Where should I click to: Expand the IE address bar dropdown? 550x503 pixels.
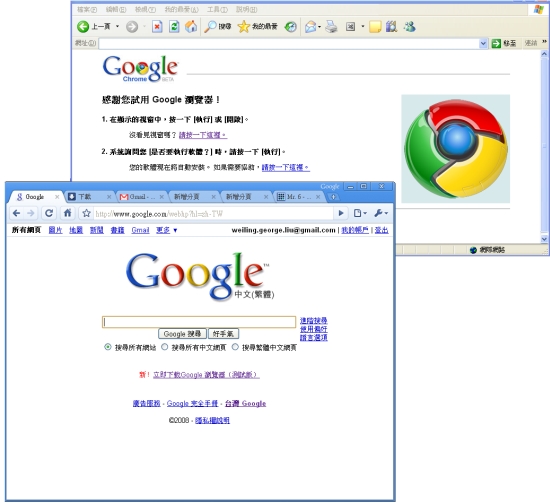pos(483,43)
